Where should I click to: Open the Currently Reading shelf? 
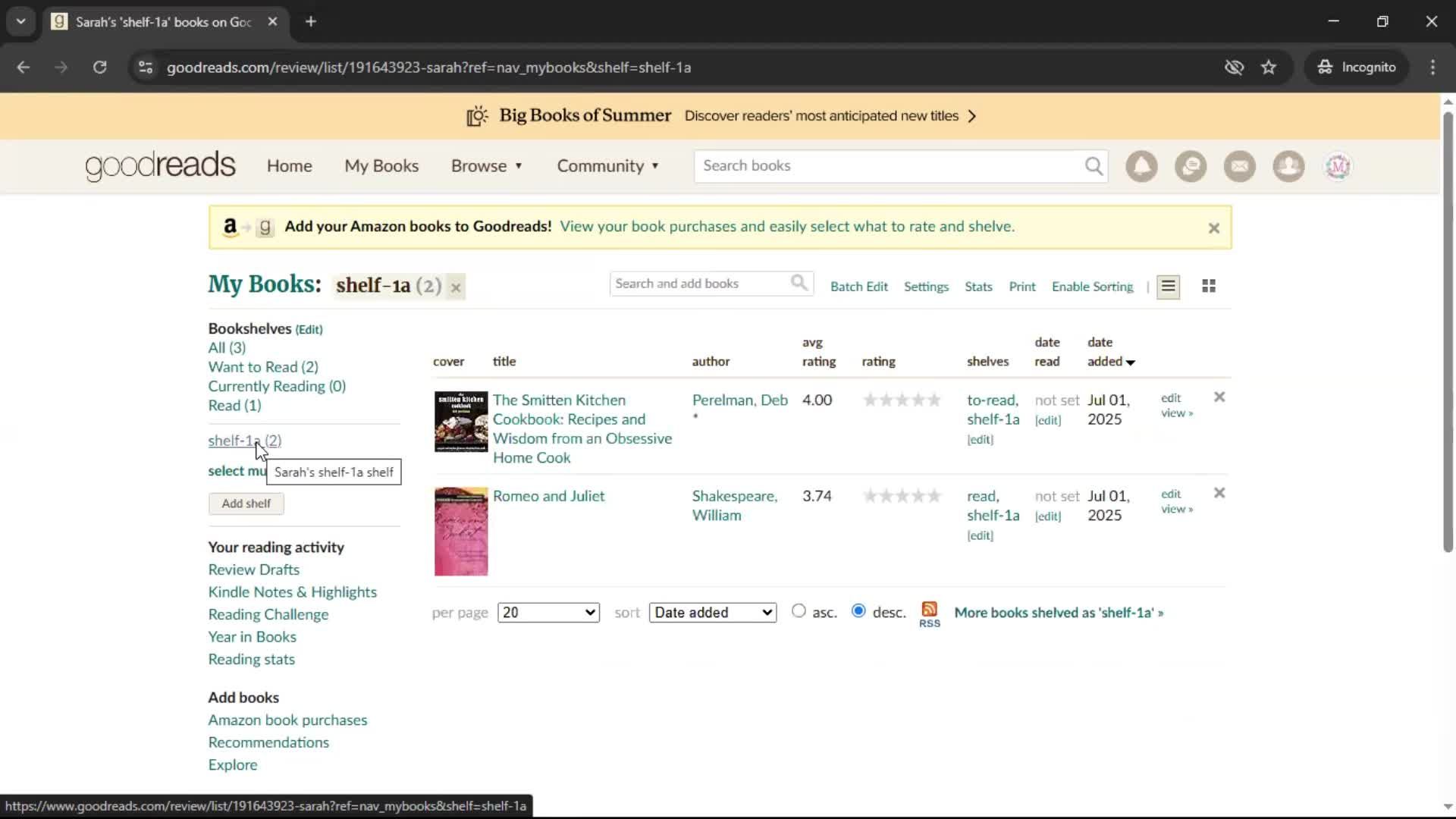pos(277,386)
